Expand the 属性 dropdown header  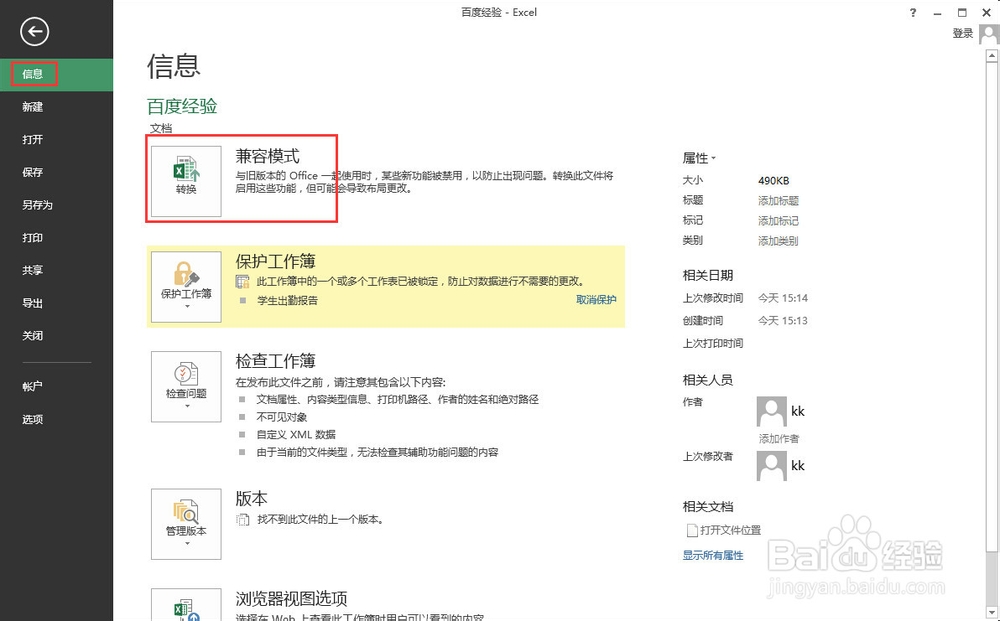pos(699,158)
